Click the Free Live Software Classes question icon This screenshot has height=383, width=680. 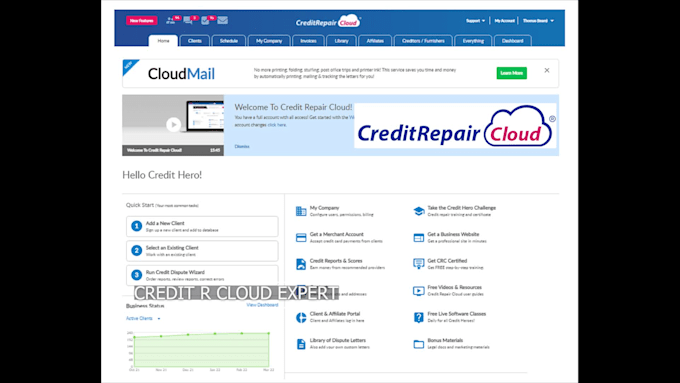click(418, 317)
